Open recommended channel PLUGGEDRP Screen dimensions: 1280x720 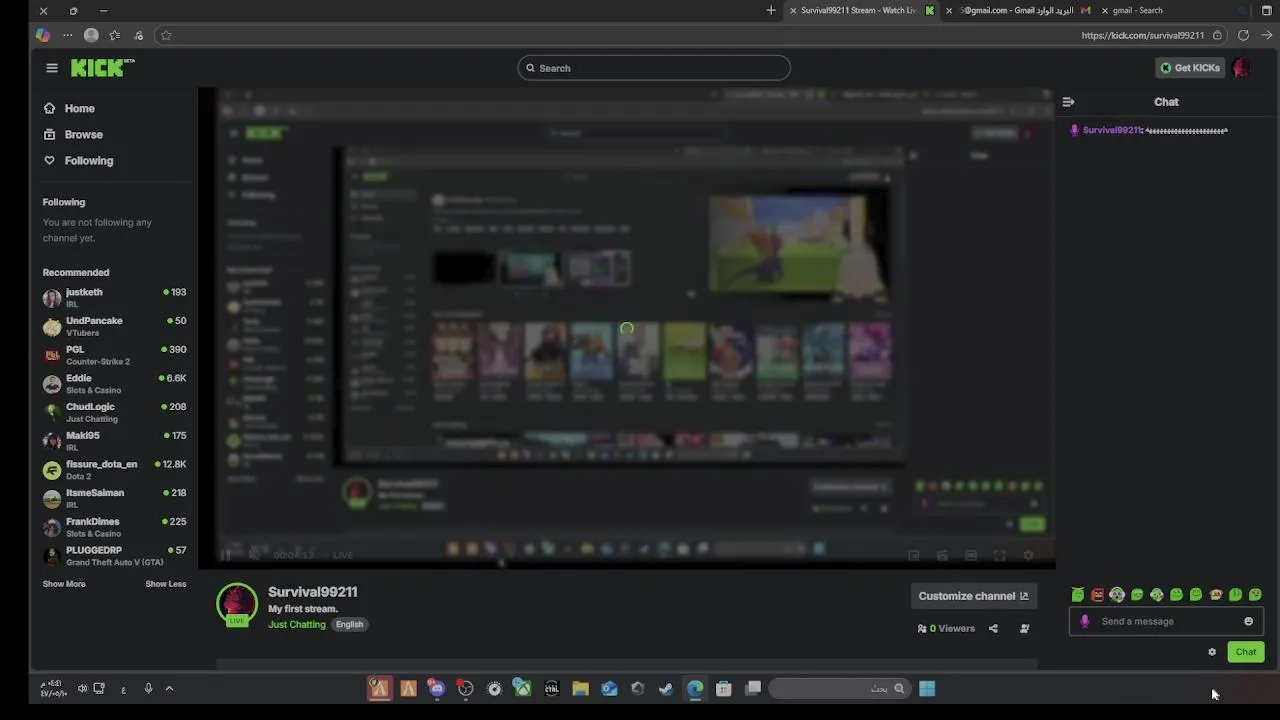click(x=114, y=556)
